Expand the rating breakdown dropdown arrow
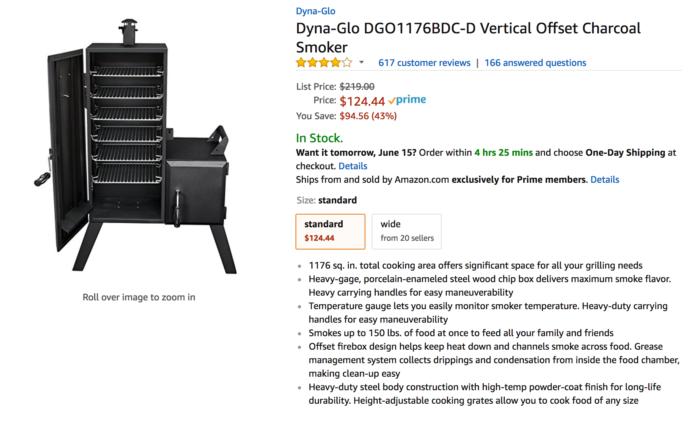The height and width of the screenshot is (422, 699). [x=362, y=62]
